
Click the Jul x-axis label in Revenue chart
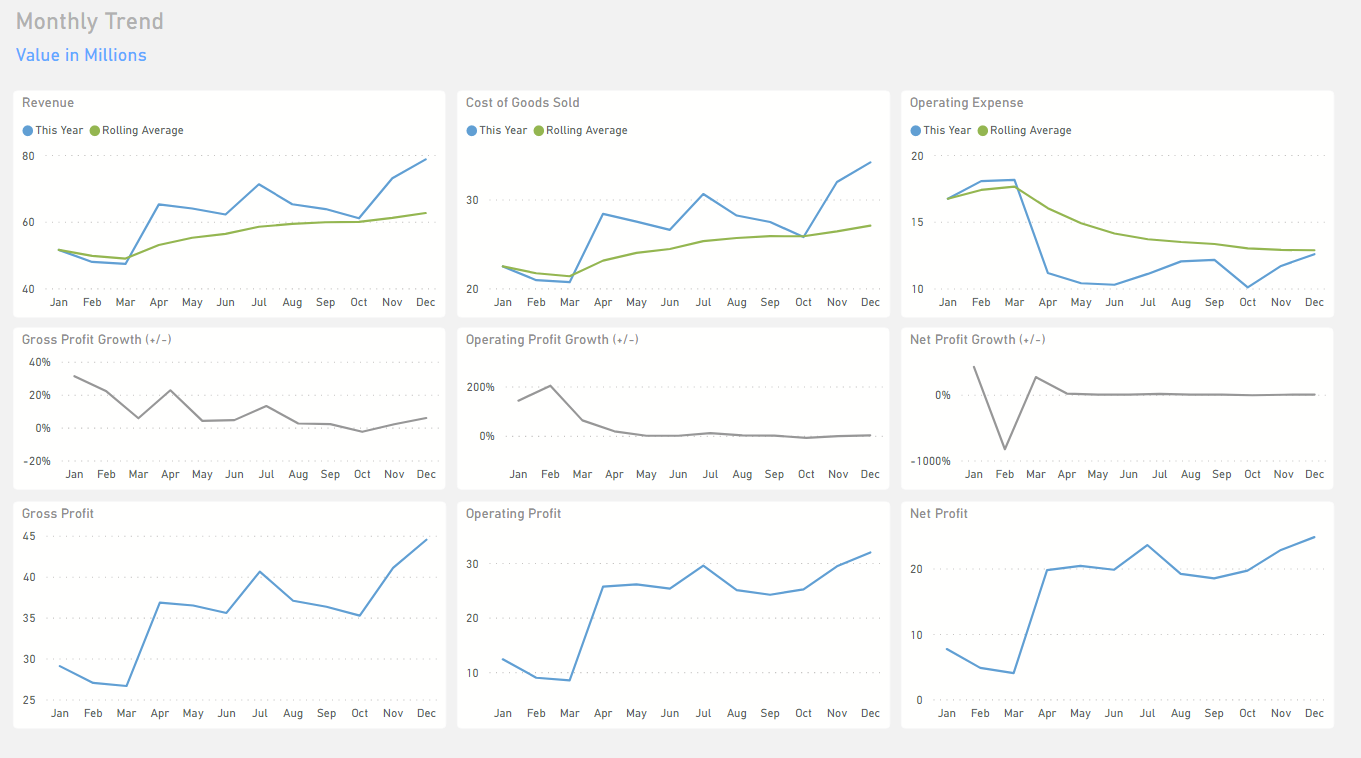[260, 302]
